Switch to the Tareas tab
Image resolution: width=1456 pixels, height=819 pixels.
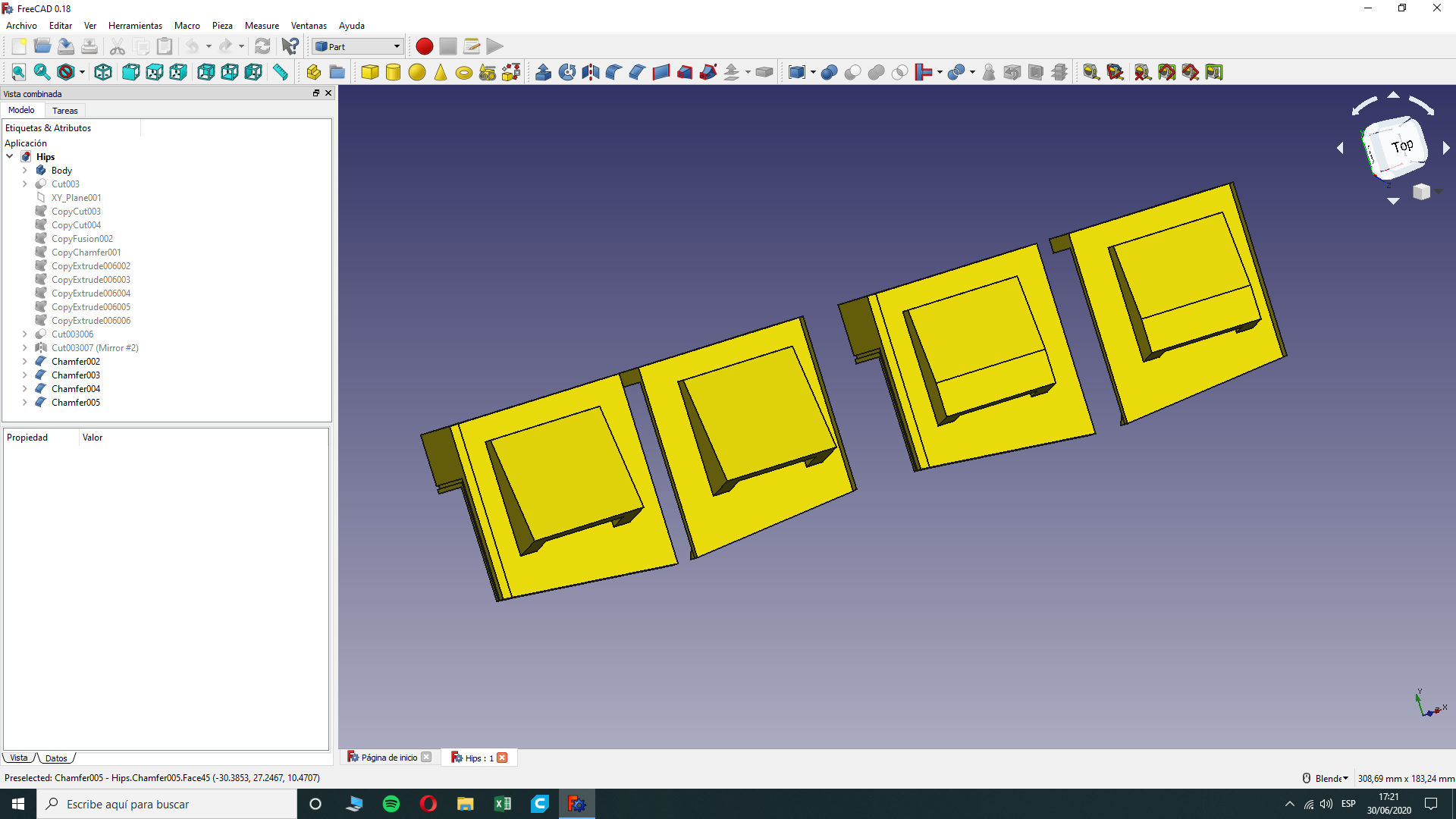coord(64,111)
